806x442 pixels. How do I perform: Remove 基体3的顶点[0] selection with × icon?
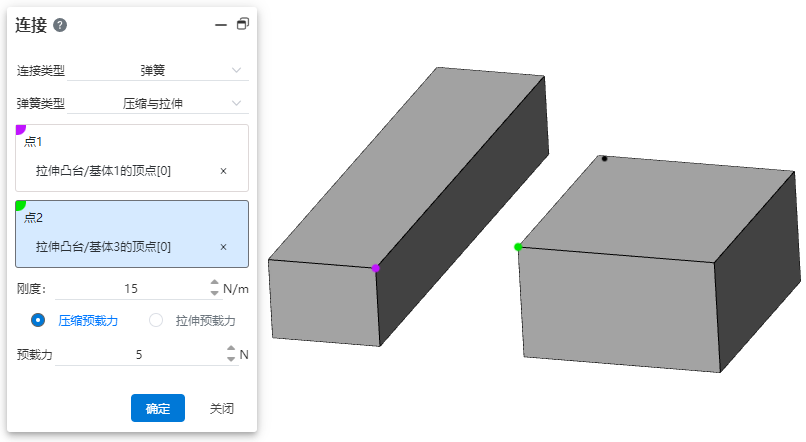(223, 247)
